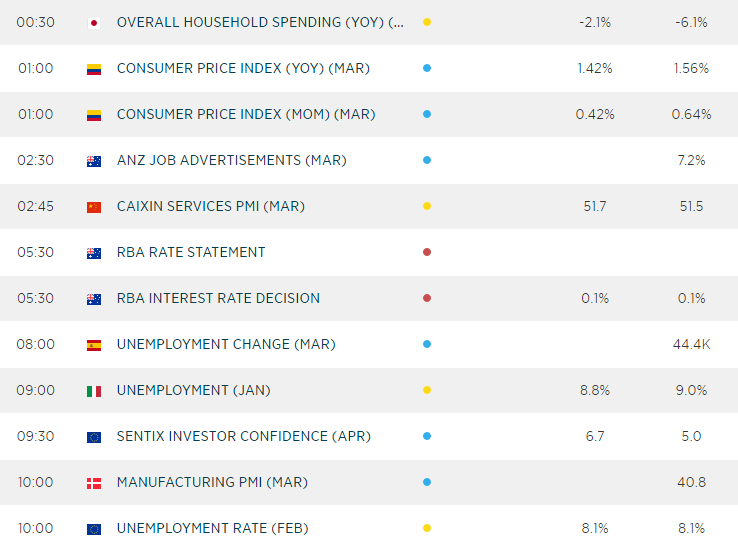Image resolution: width=738 pixels, height=539 pixels.
Task: Click EU flag beside Sentix Investor Confidence
Action: pos(94,437)
